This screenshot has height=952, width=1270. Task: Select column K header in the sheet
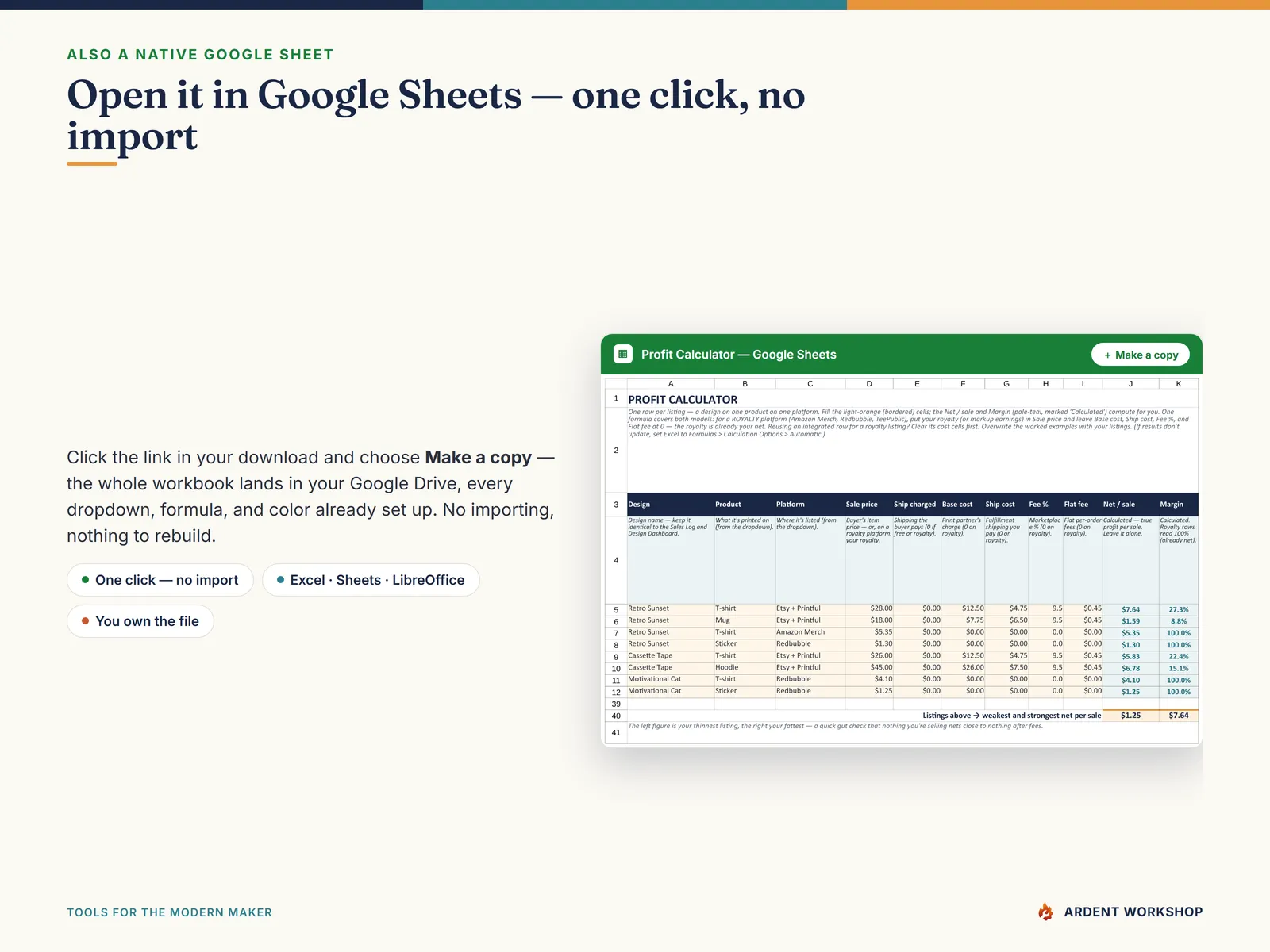click(x=1179, y=384)
